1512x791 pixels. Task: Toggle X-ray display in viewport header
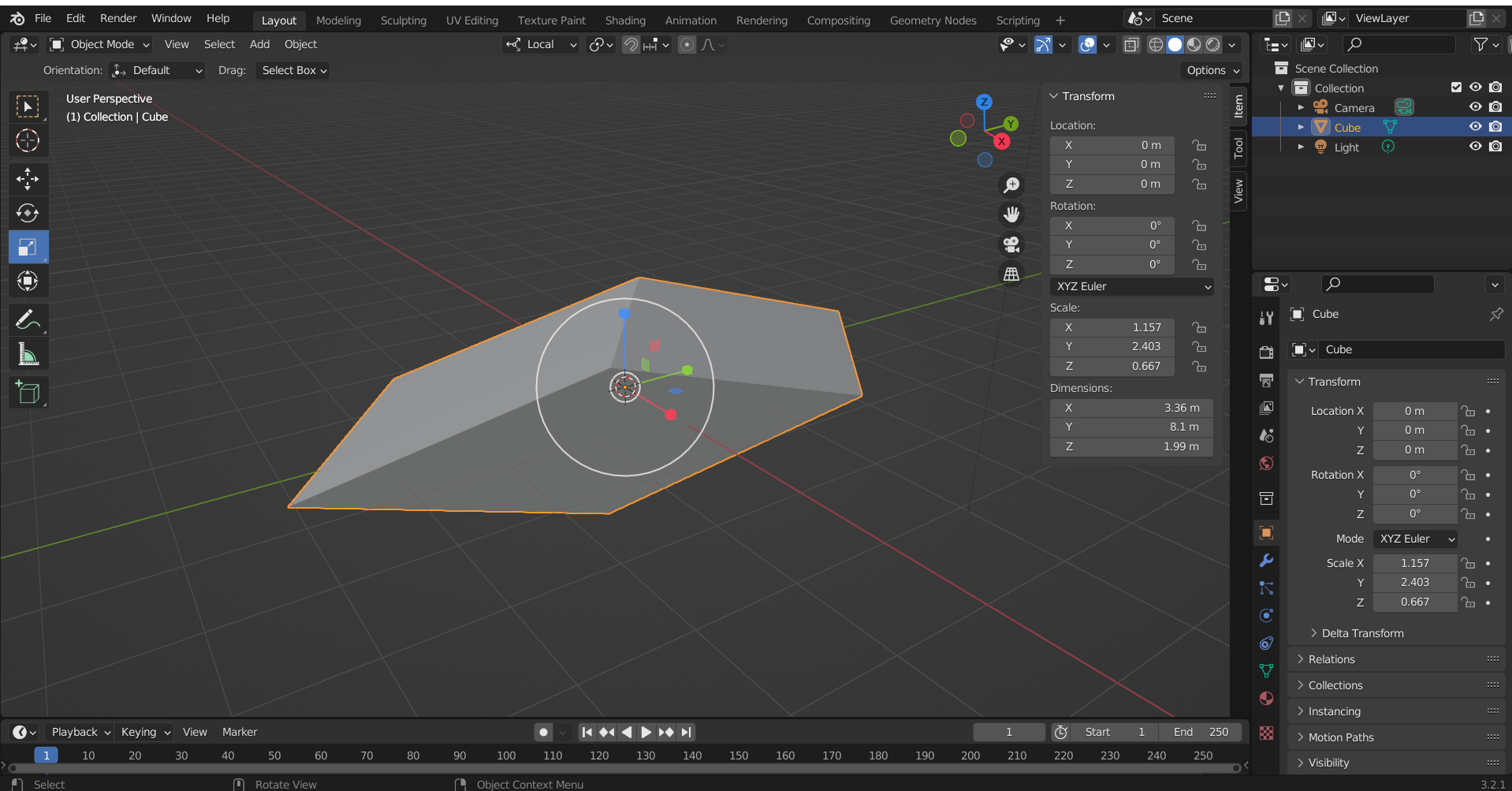pos(1131,45)
